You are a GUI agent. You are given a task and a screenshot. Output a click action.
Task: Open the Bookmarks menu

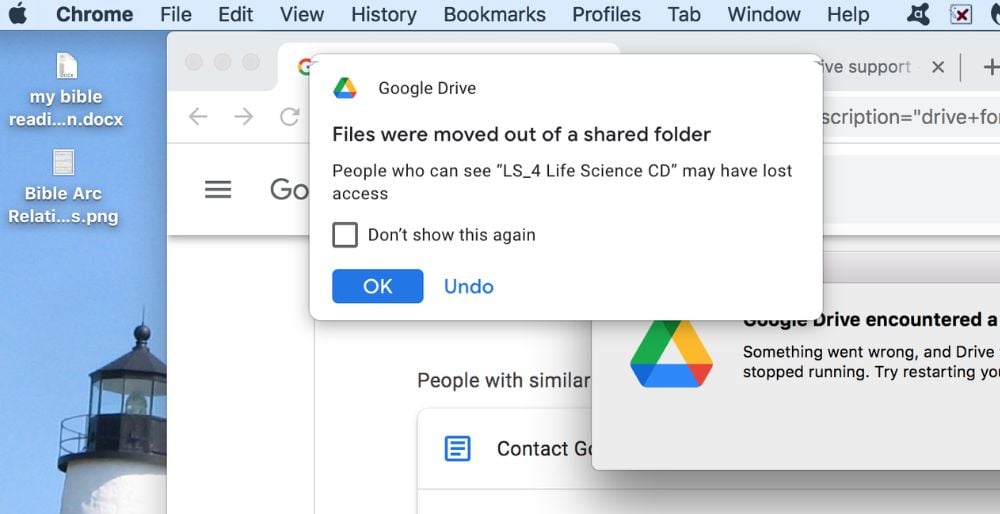[x=494, y=14]
